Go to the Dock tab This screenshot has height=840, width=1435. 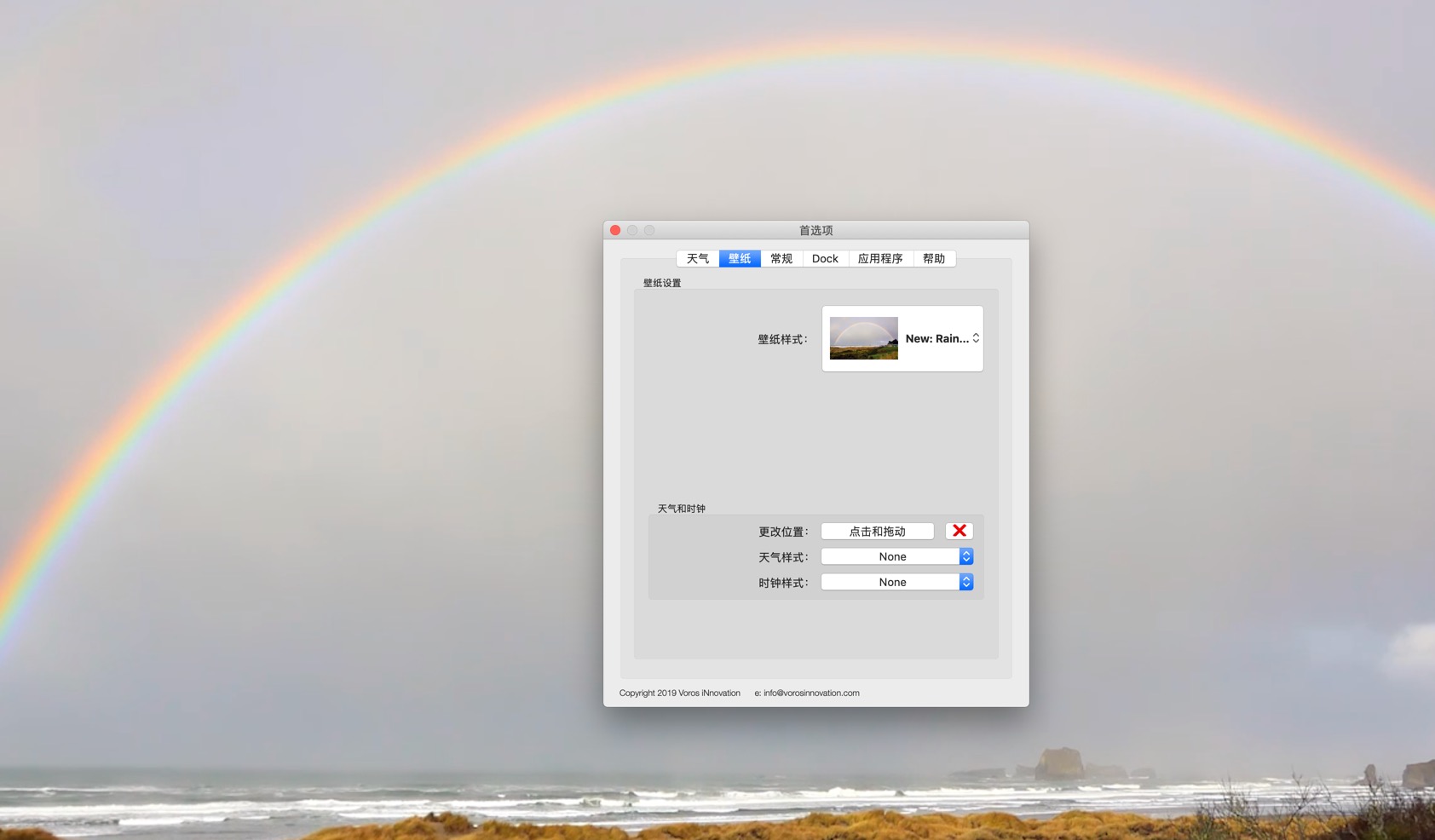pyautogui.click(x=825, y=259)
